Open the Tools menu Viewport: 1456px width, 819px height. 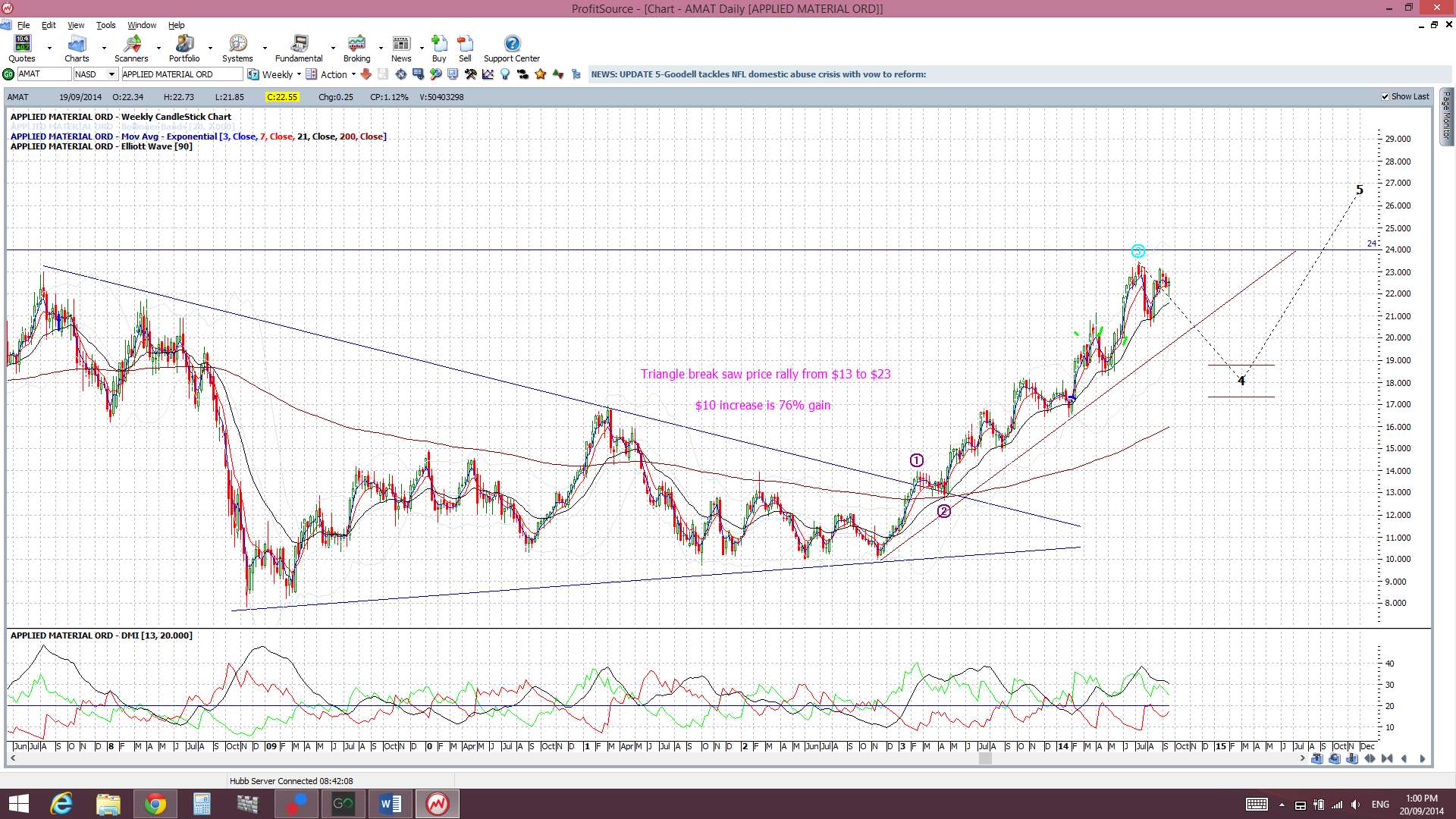pos(105,25)
